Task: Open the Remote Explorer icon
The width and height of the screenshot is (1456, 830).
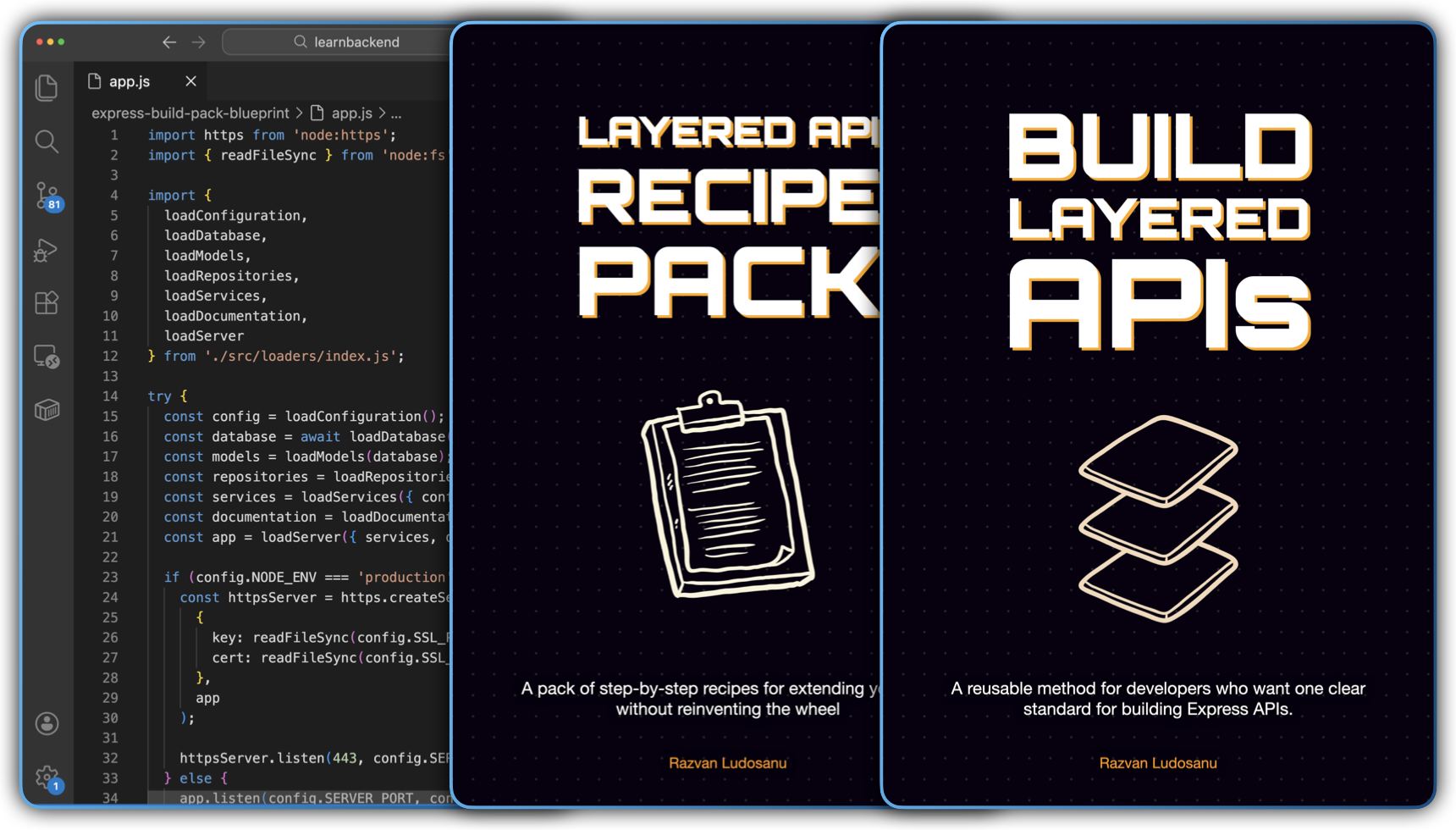Action: tap(47, 357)
